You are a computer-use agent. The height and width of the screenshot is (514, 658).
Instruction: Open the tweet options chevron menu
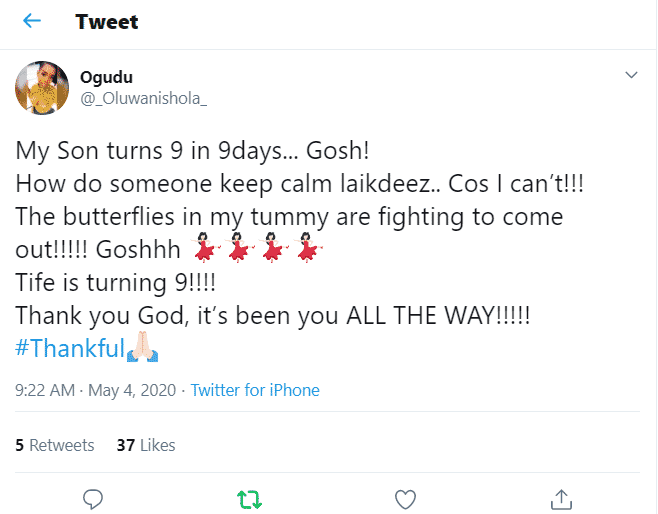(x=631, y=75)
